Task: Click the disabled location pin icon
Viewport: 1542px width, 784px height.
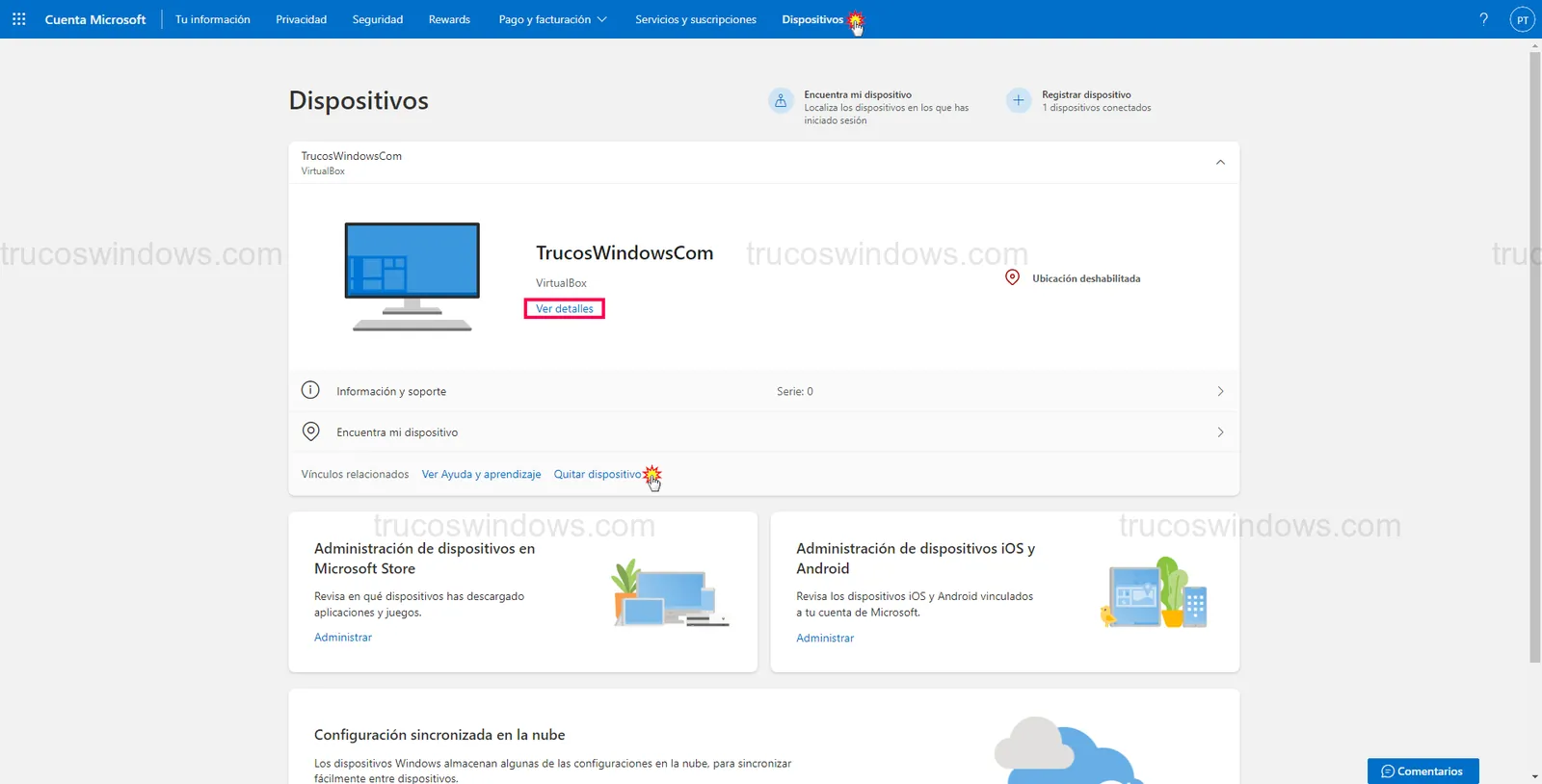Action: [x=1012, y=277]
